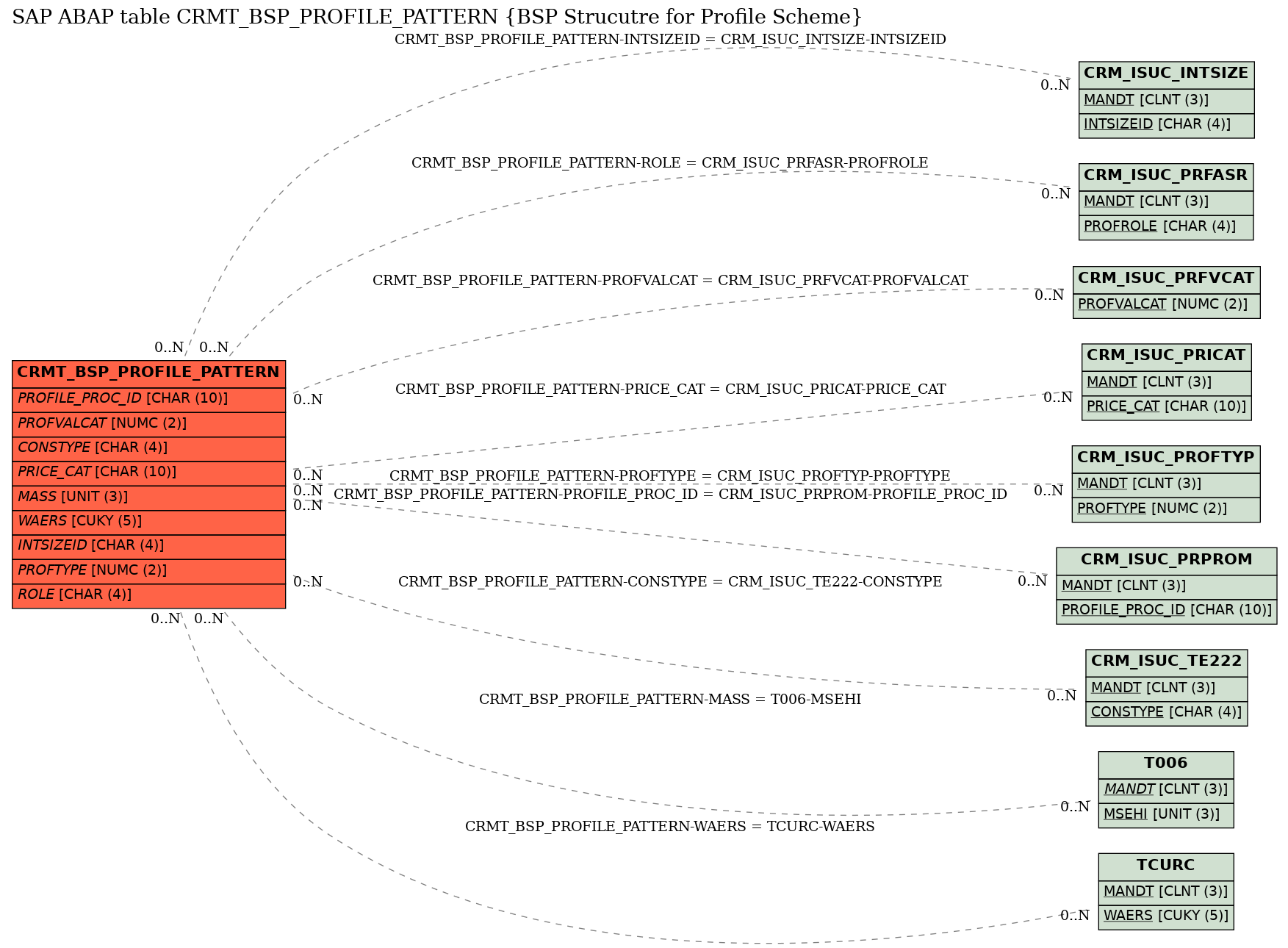This screenshot has height=948, width=1288.
Task: Click the MASS = T006-MSEHI relation label
Action: click(670, 700)
